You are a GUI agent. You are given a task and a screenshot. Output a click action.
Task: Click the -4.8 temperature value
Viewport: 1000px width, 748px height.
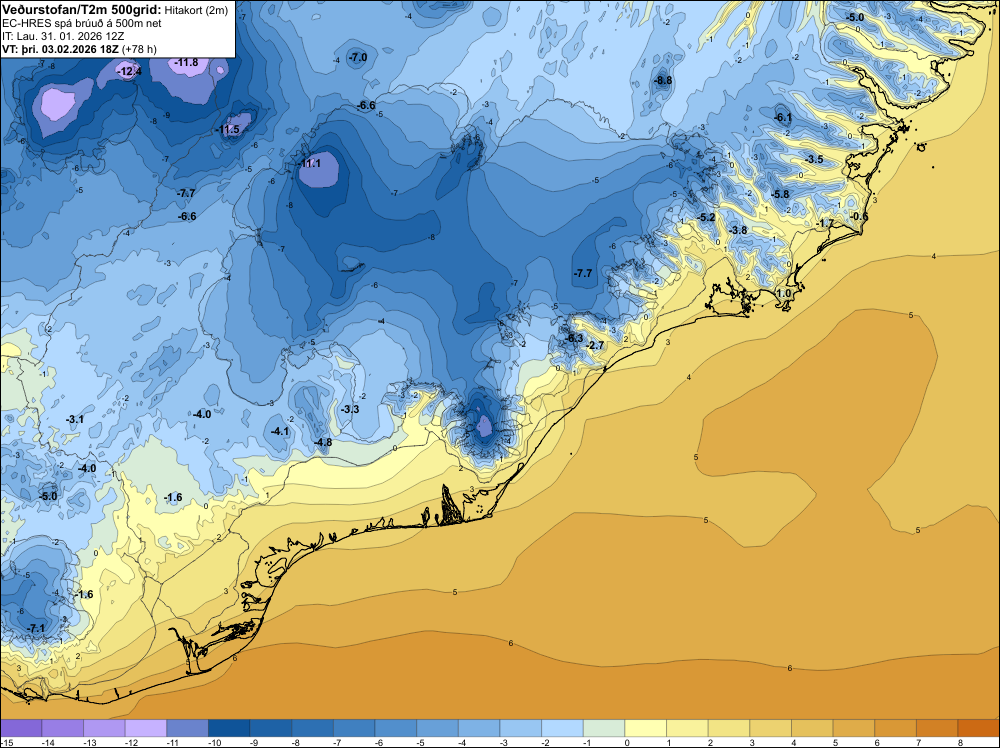323,443
